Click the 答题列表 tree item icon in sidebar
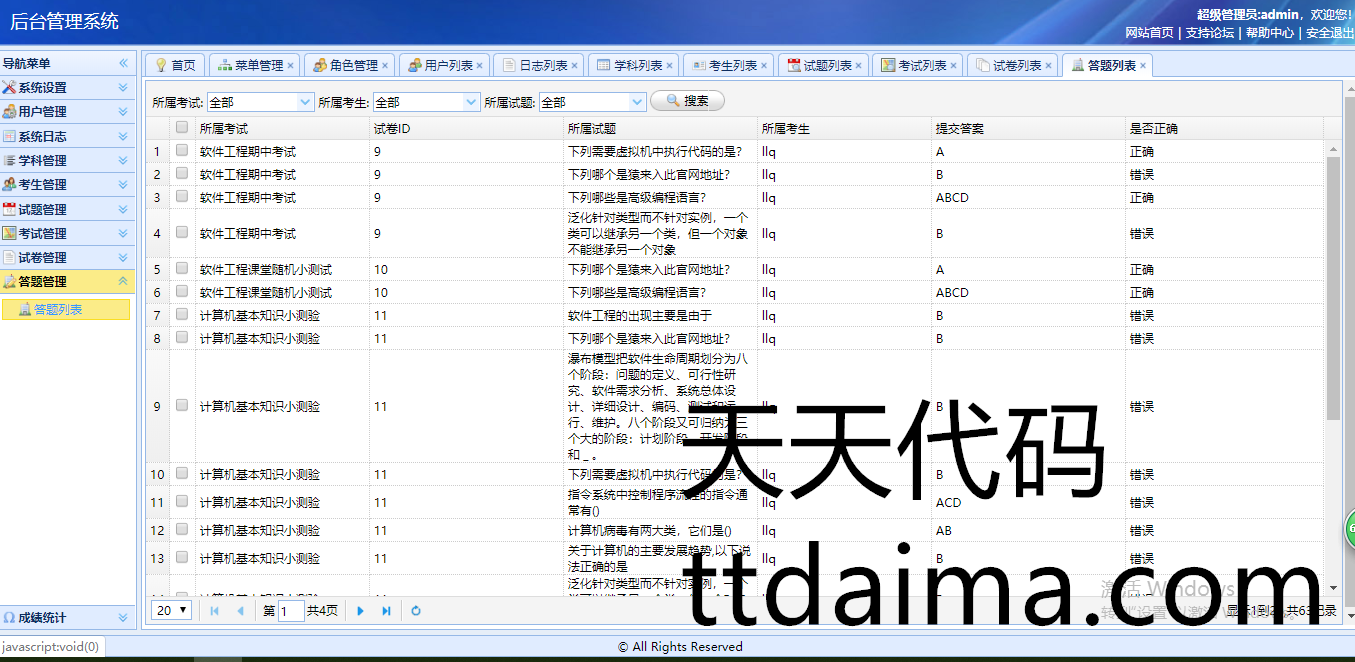Viewport: 1355px width, 662px height. pos(25,310)
